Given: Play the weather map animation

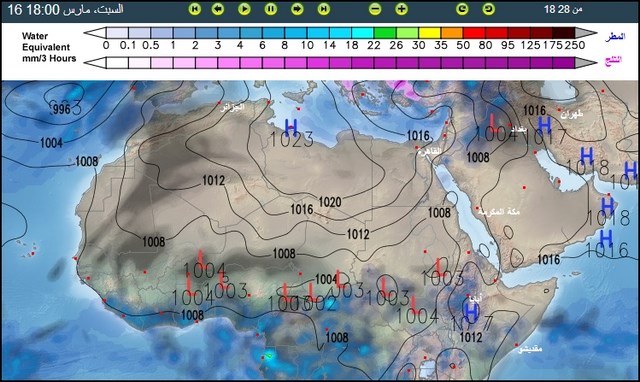Looking at the screenshot, I should [x=244, y=9].
